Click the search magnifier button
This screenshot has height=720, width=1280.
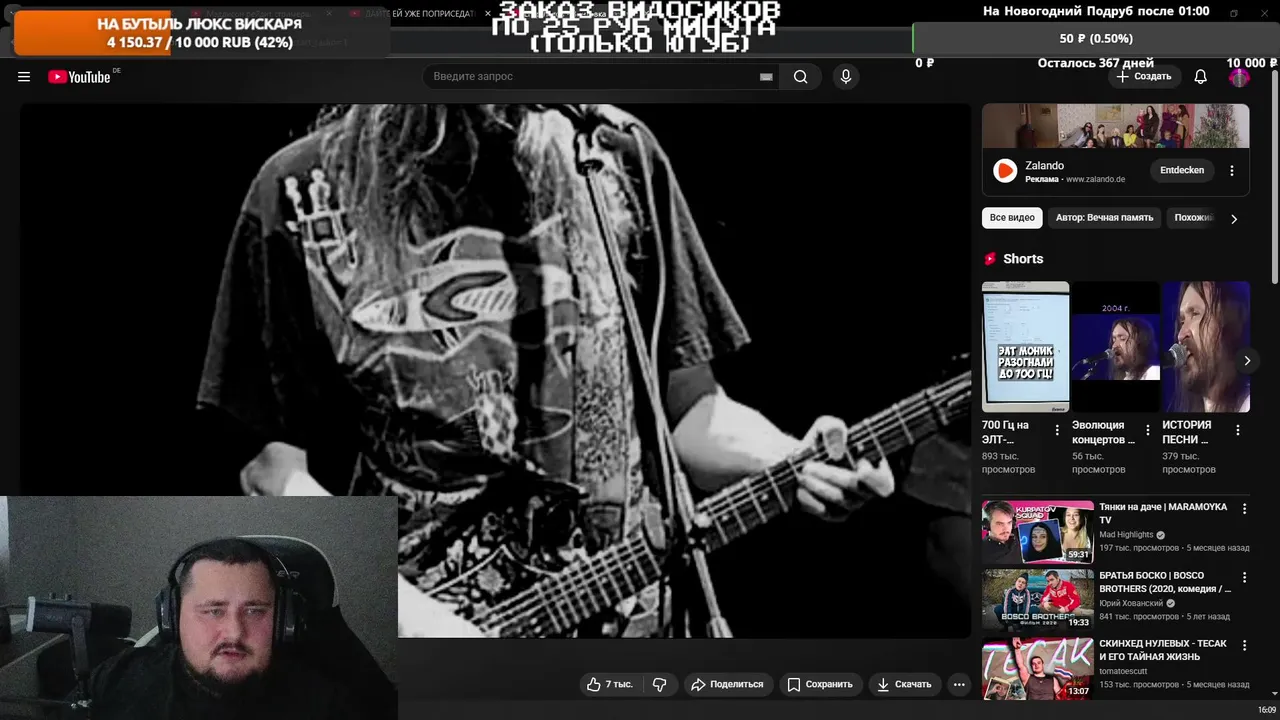coord(800,77)
